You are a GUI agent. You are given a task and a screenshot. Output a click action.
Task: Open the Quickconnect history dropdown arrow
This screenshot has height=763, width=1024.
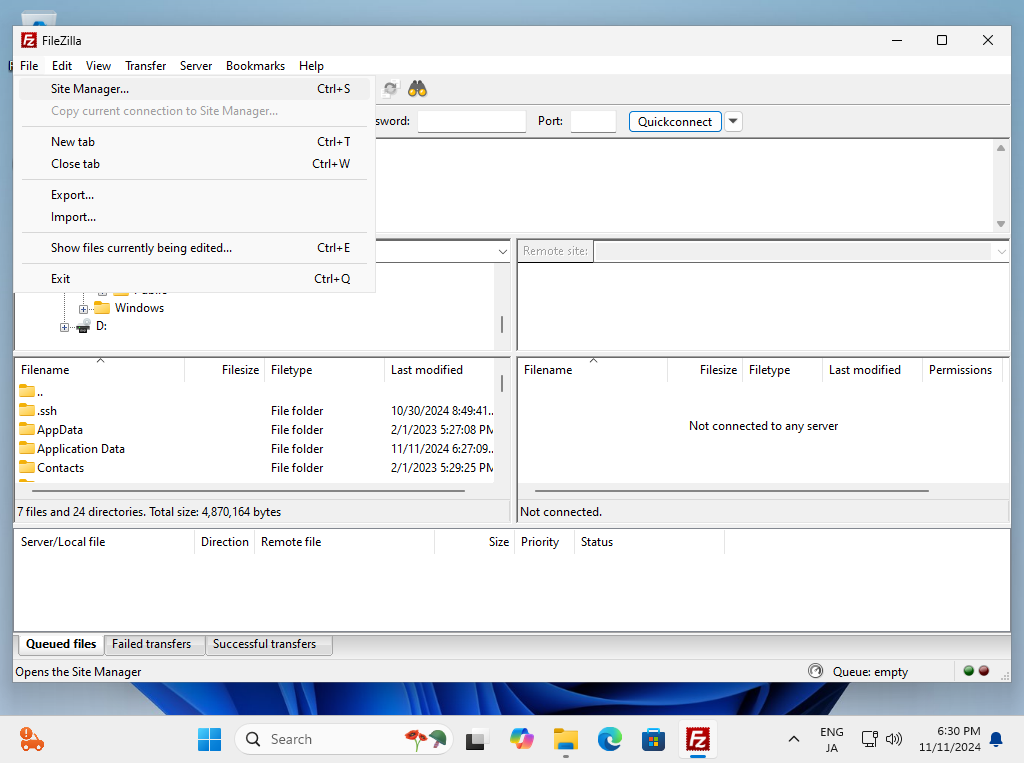[x=733, y=122]
